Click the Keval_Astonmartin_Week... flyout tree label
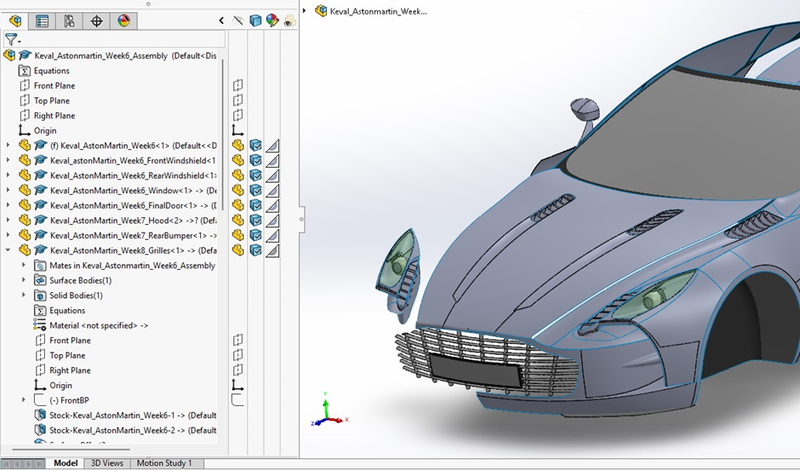Screen dimensions: 800x470 pyautogui.click(x=378, y=11)
